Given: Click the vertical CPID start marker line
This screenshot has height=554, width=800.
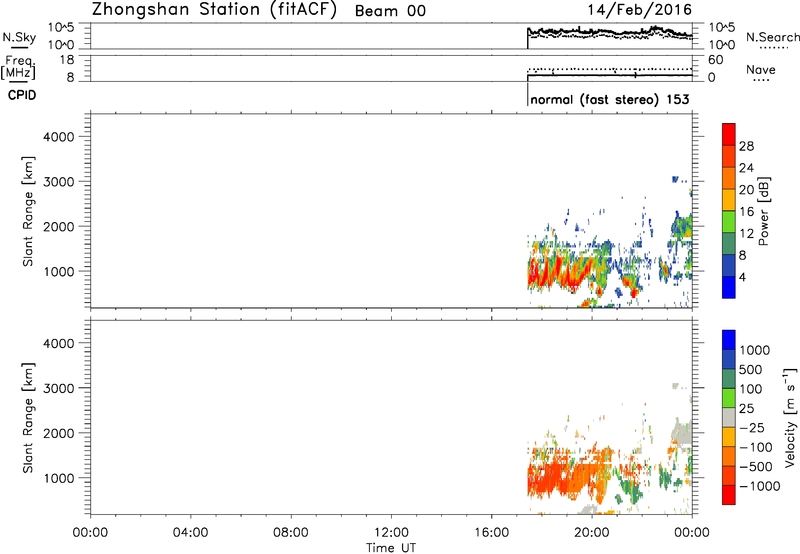Looking at the screenshot, I should [527, 95].
